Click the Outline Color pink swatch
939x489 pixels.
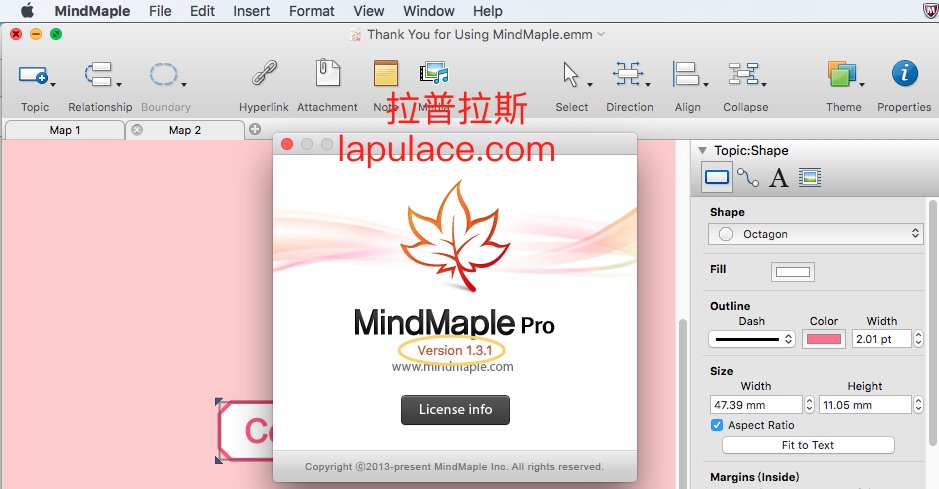tap(823, 339)
